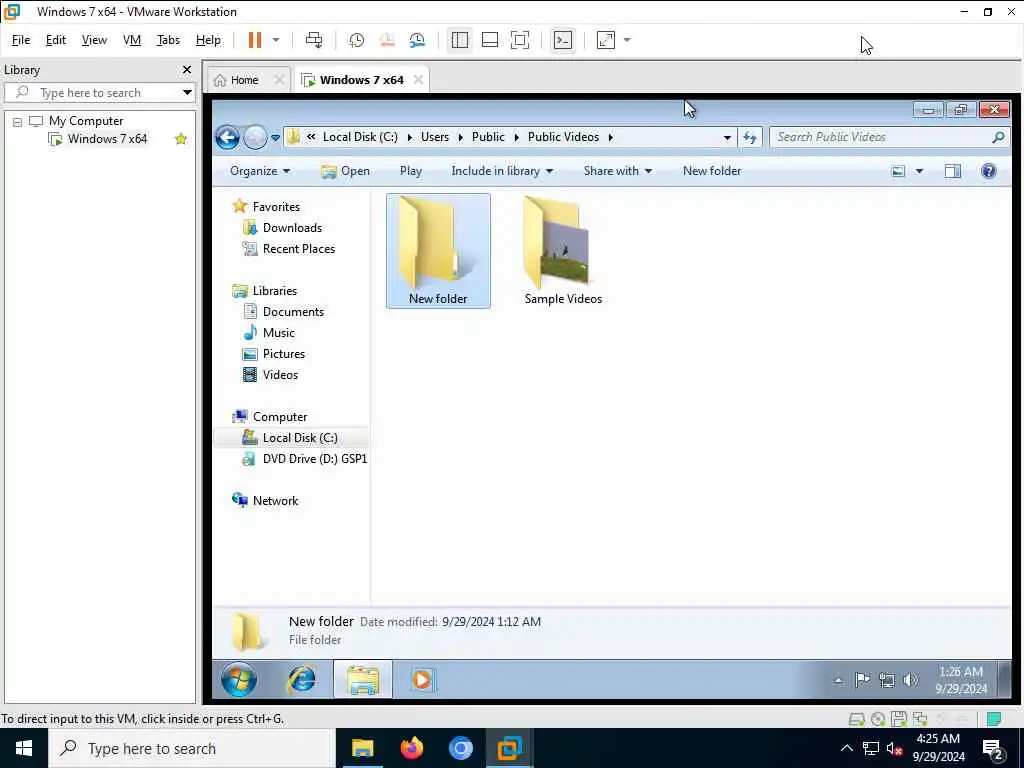Open the VM menu
Viewport: 1024px width, 768px height.
pyautogui.click(x=132, y=40)
